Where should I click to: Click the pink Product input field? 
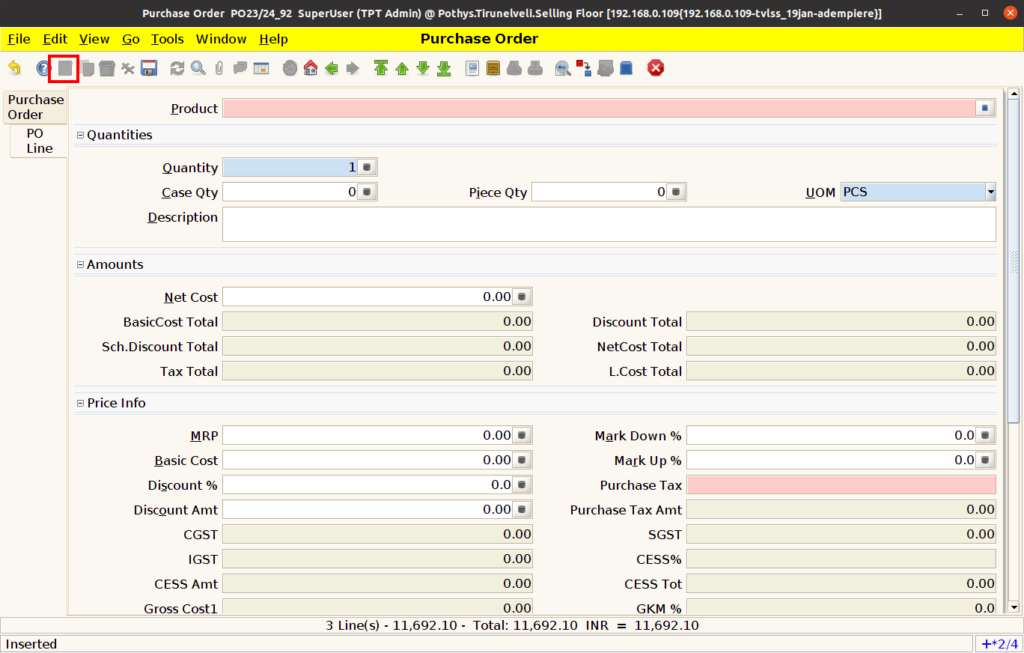point(599,108)
